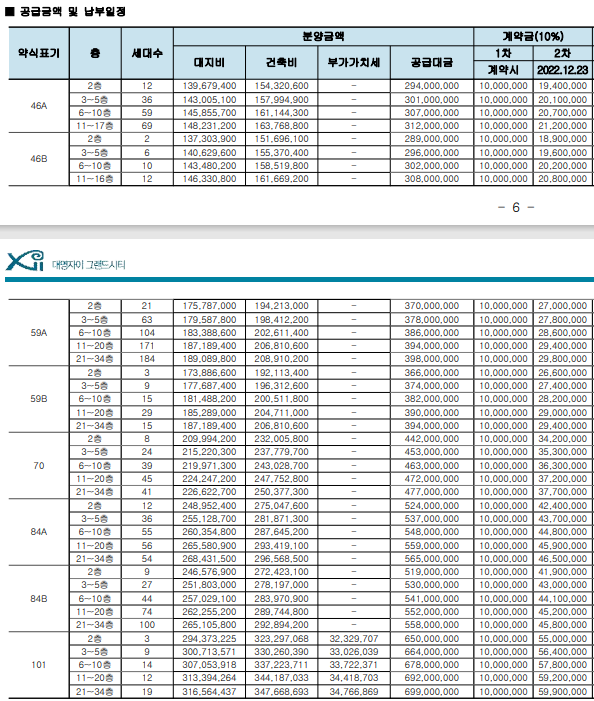The width and height of the screenshot is (594, 701).
Task: Click the 2차 header cell
Action: coord(562,53)
